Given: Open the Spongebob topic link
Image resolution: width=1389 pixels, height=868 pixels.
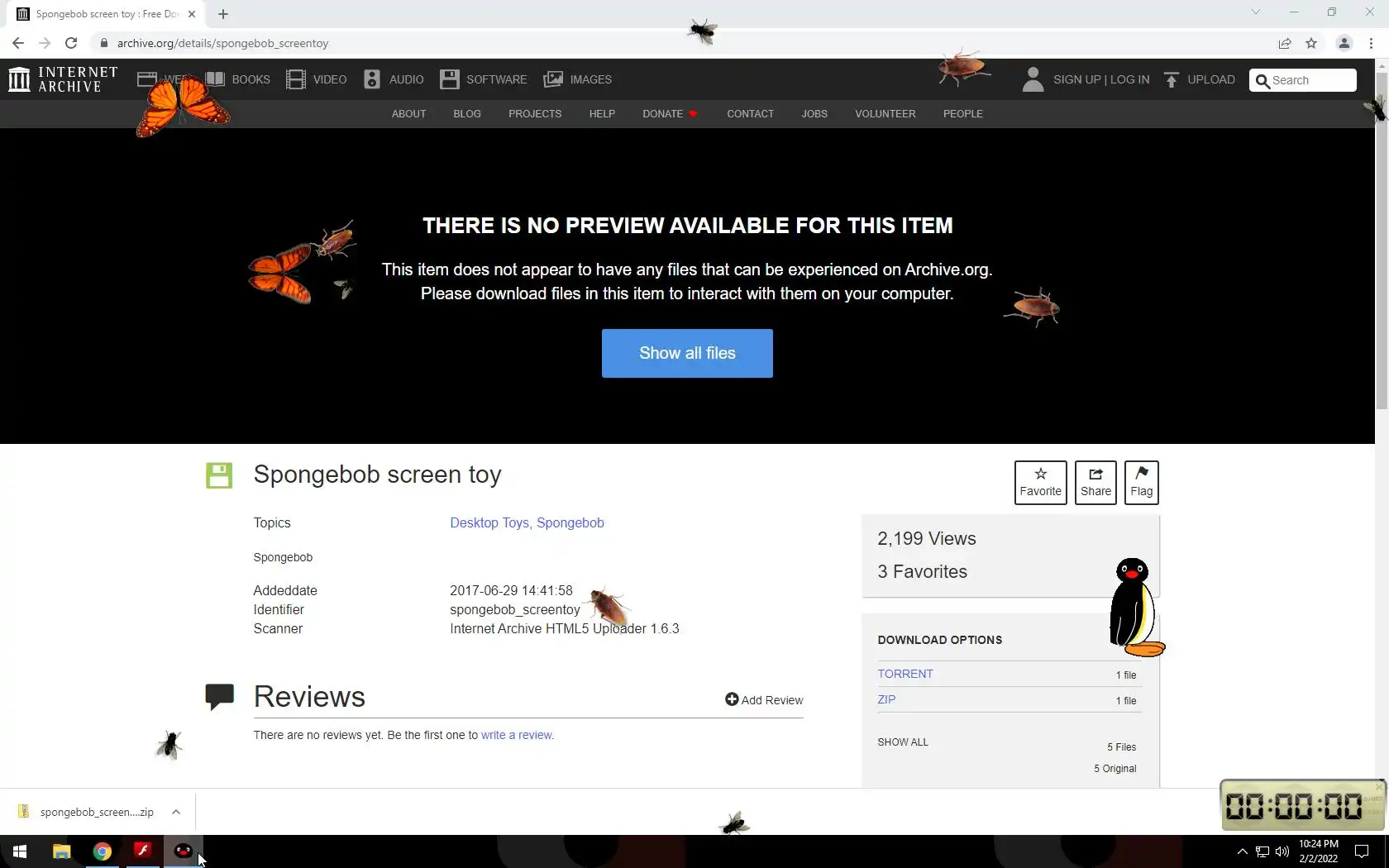Looking at the screenshot, I should click(570, 522).
